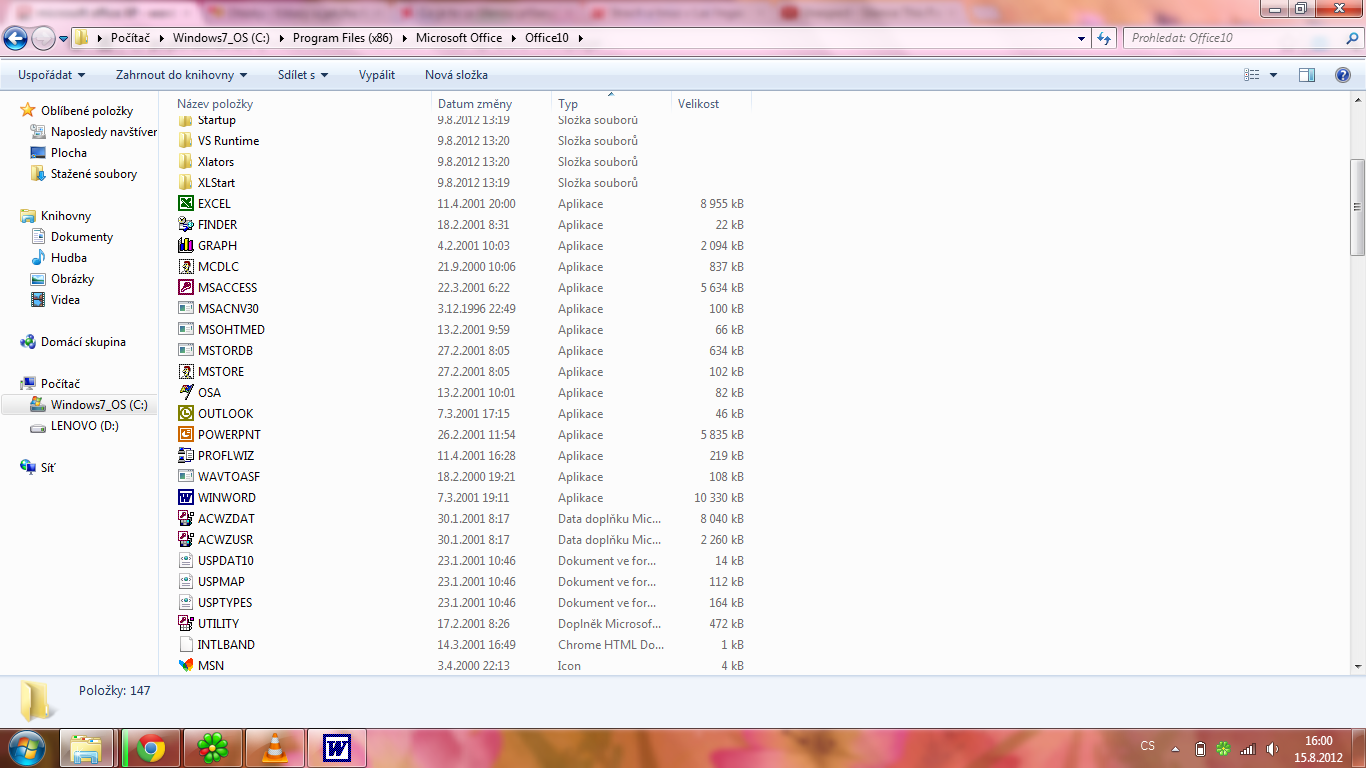Image resolution: width=1366 pixels, height=768 pixels.
Task: Click the CS language indicator in tray
Action: click(1148, 746)
